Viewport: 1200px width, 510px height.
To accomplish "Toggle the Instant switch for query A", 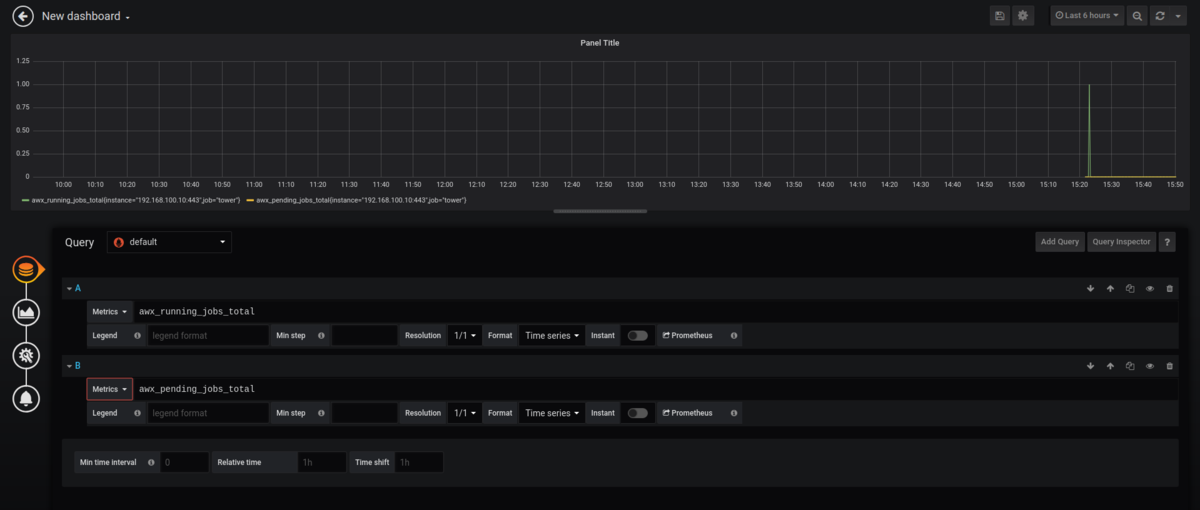I will coord(637,336).
